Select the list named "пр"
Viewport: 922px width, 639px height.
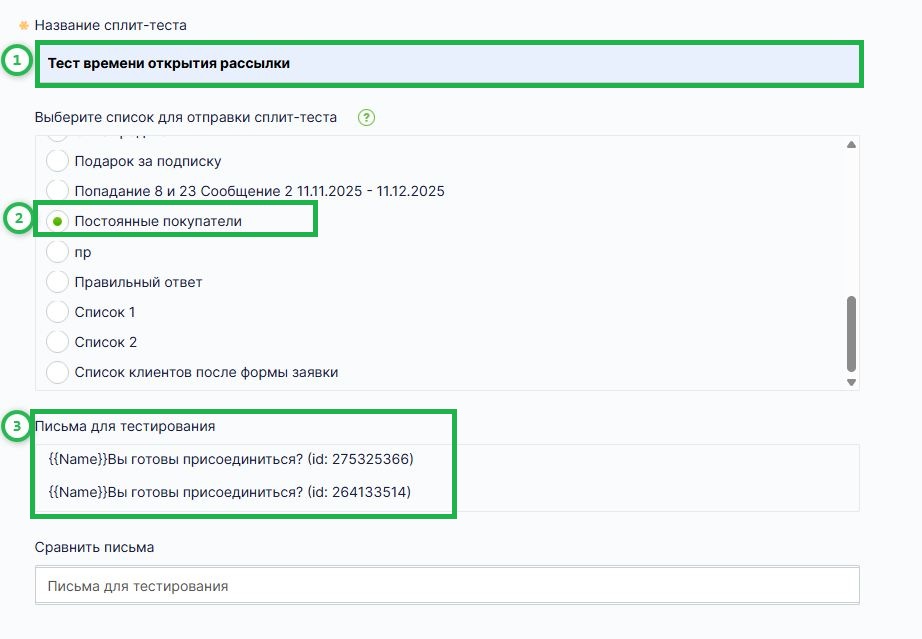(x=57, y=251)
